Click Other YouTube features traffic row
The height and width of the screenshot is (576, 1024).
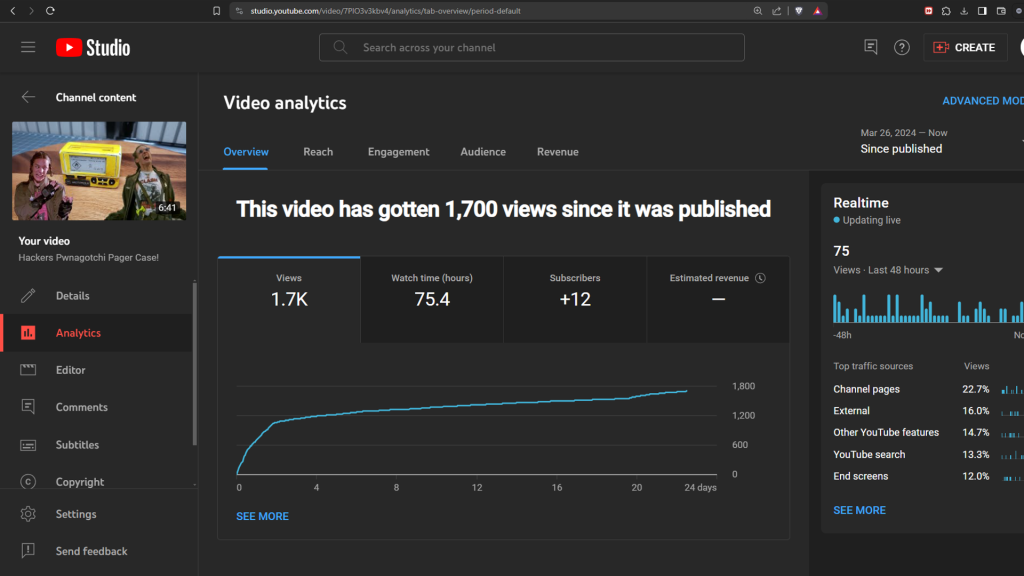click(927, 432)
